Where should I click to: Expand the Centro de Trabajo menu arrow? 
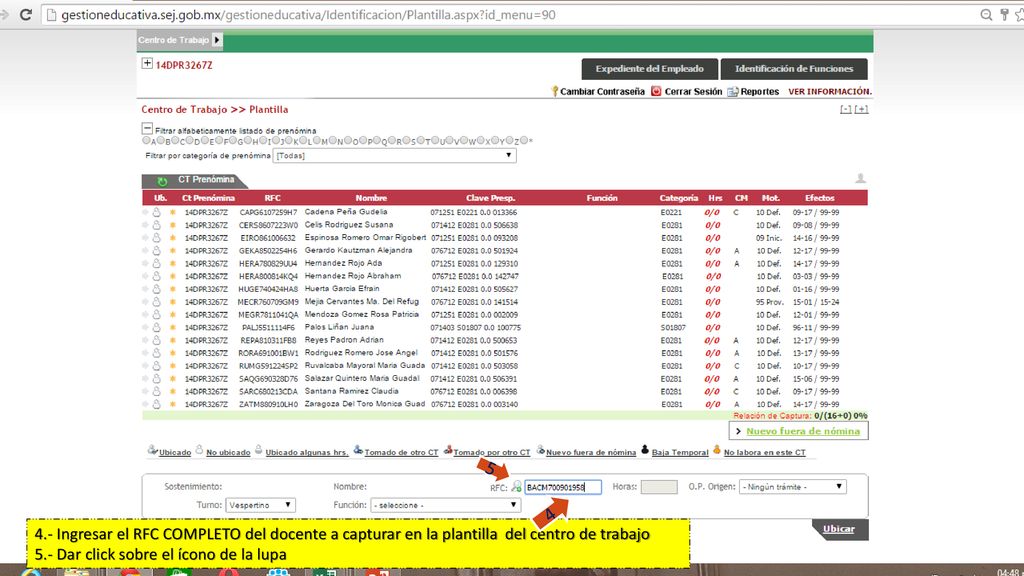pos(217,40)
